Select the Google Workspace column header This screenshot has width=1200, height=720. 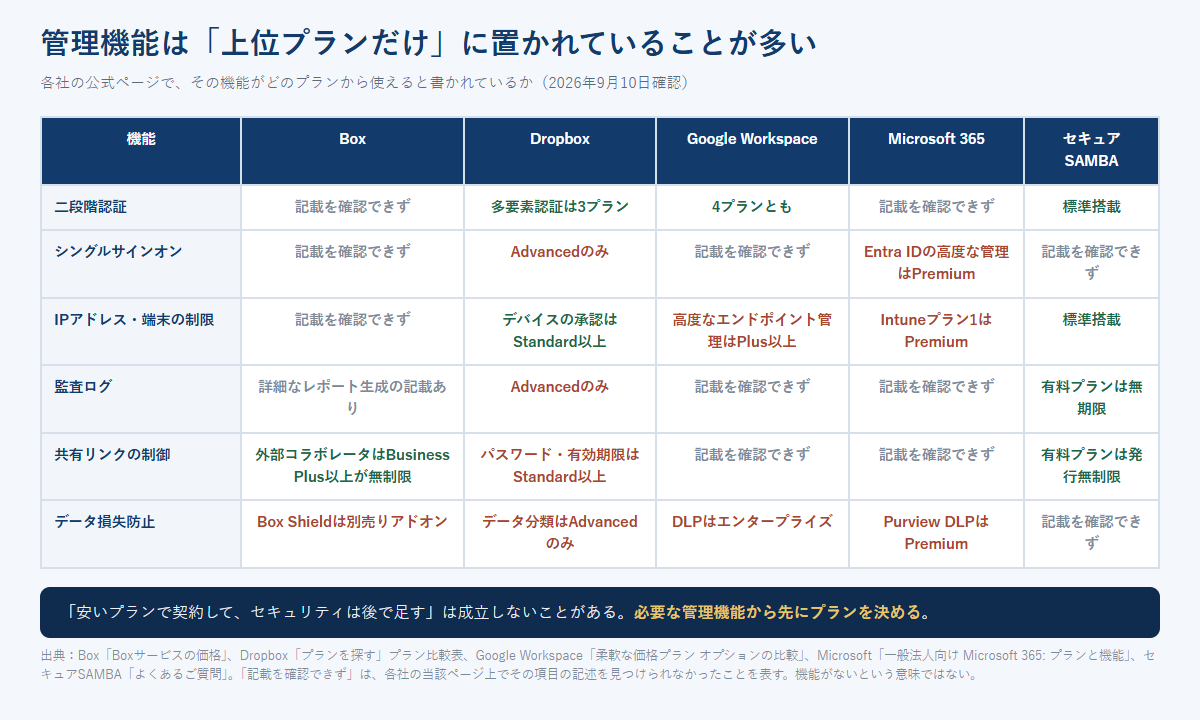click(x=752, y=151)
